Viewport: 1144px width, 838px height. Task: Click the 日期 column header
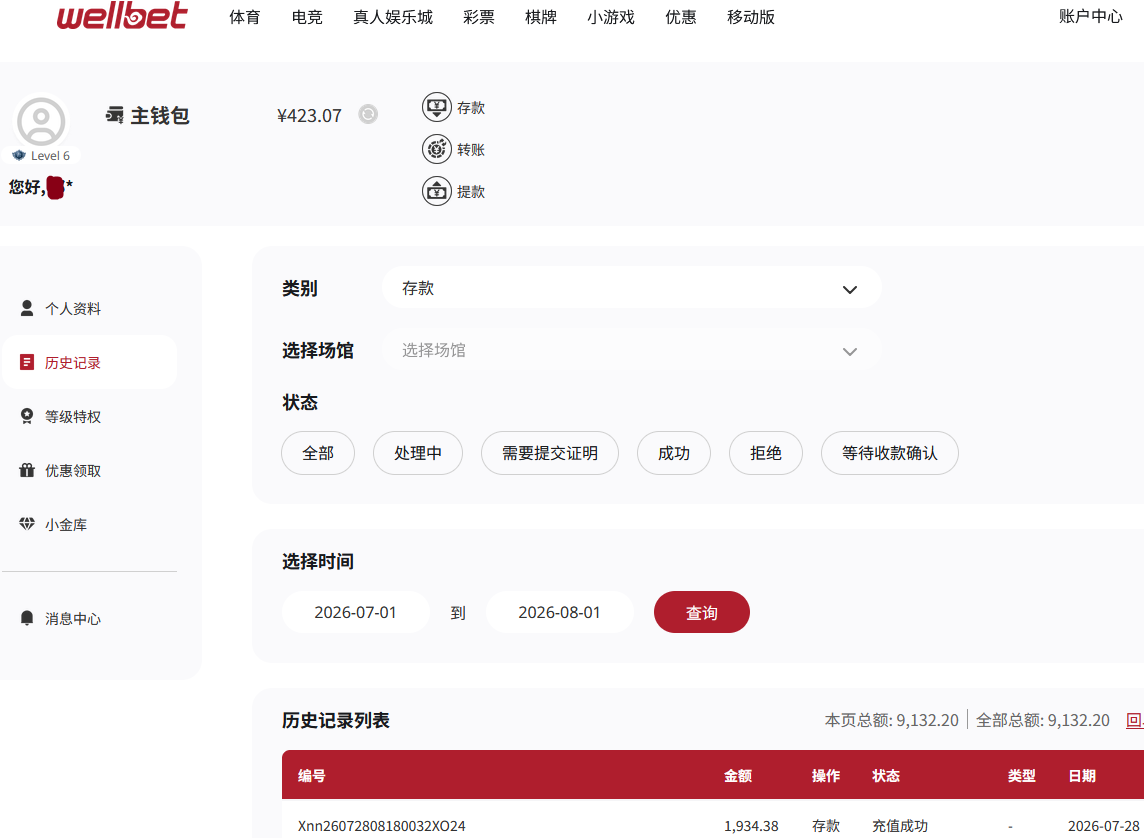click(x=1082, y=775)
